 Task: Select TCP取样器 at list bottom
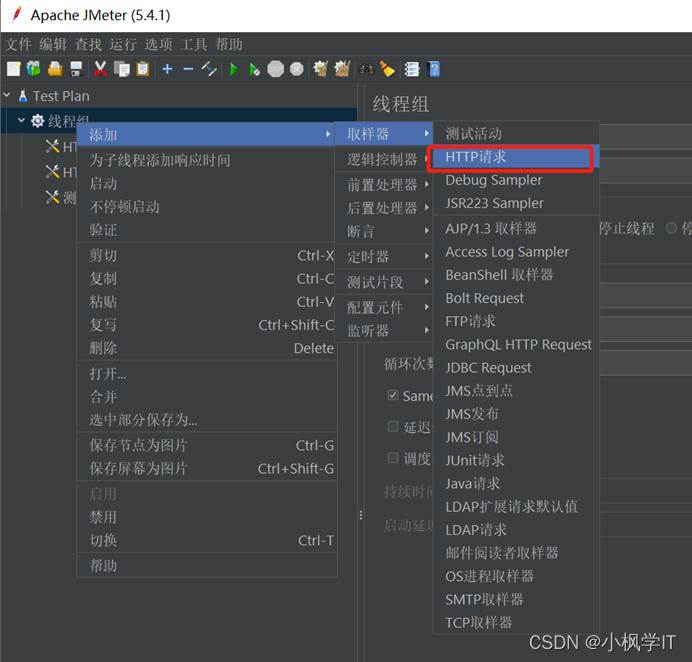pos(515,623)
